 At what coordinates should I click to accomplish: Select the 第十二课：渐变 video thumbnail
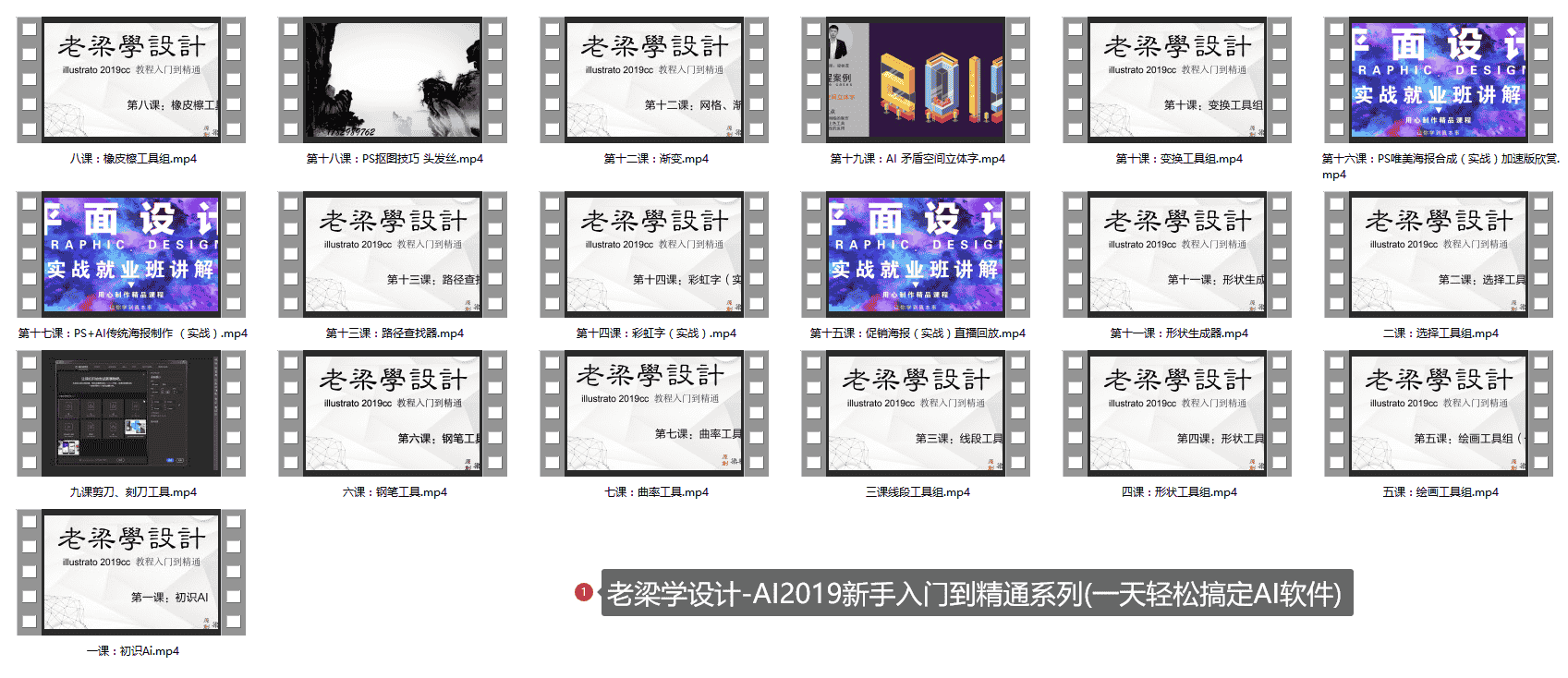click(654, 79)
